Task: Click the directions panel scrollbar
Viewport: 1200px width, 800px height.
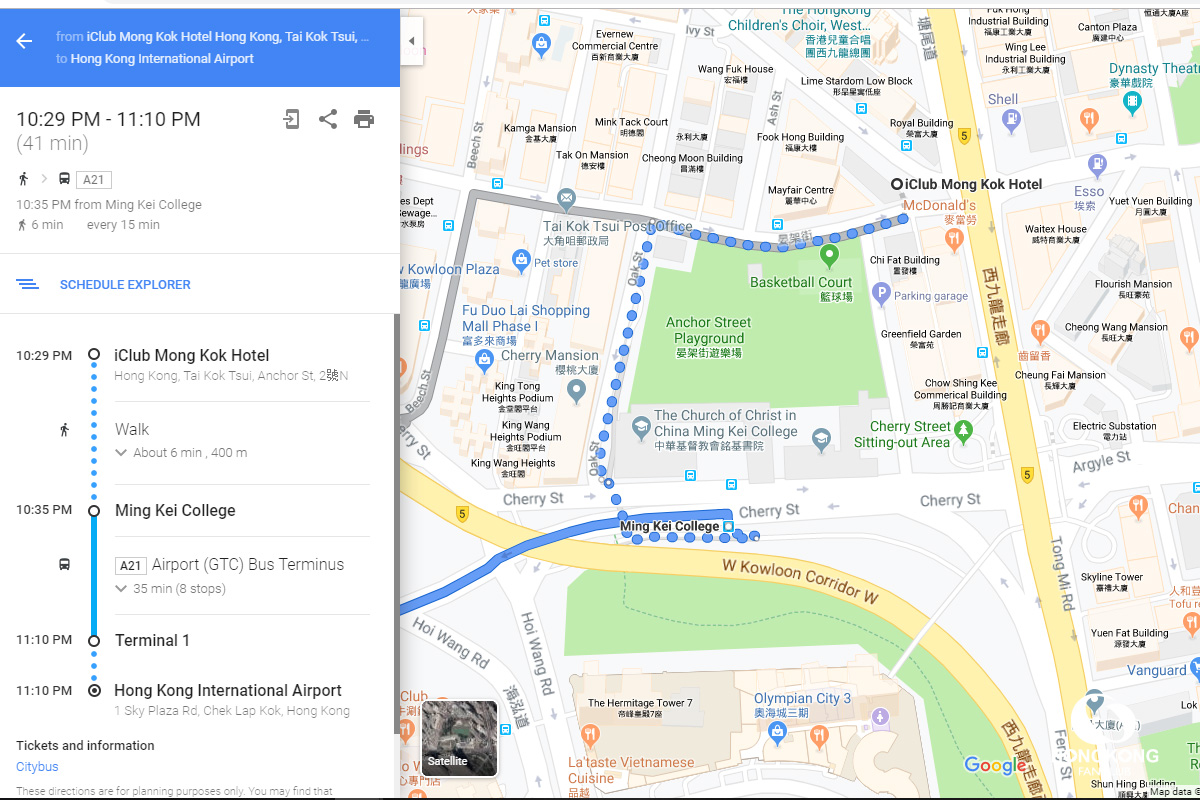Action: tap(397, 500)
